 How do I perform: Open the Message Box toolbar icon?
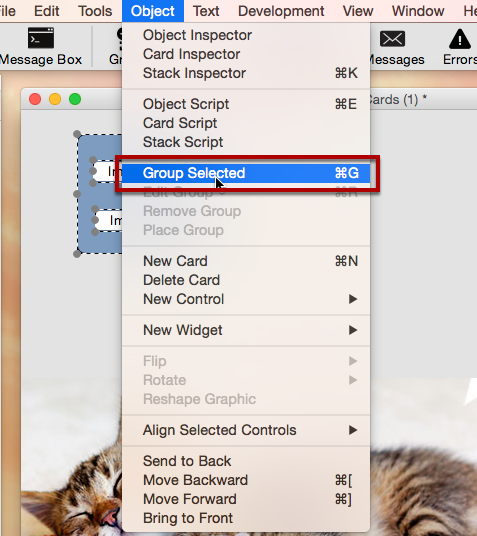coord(41,38)
